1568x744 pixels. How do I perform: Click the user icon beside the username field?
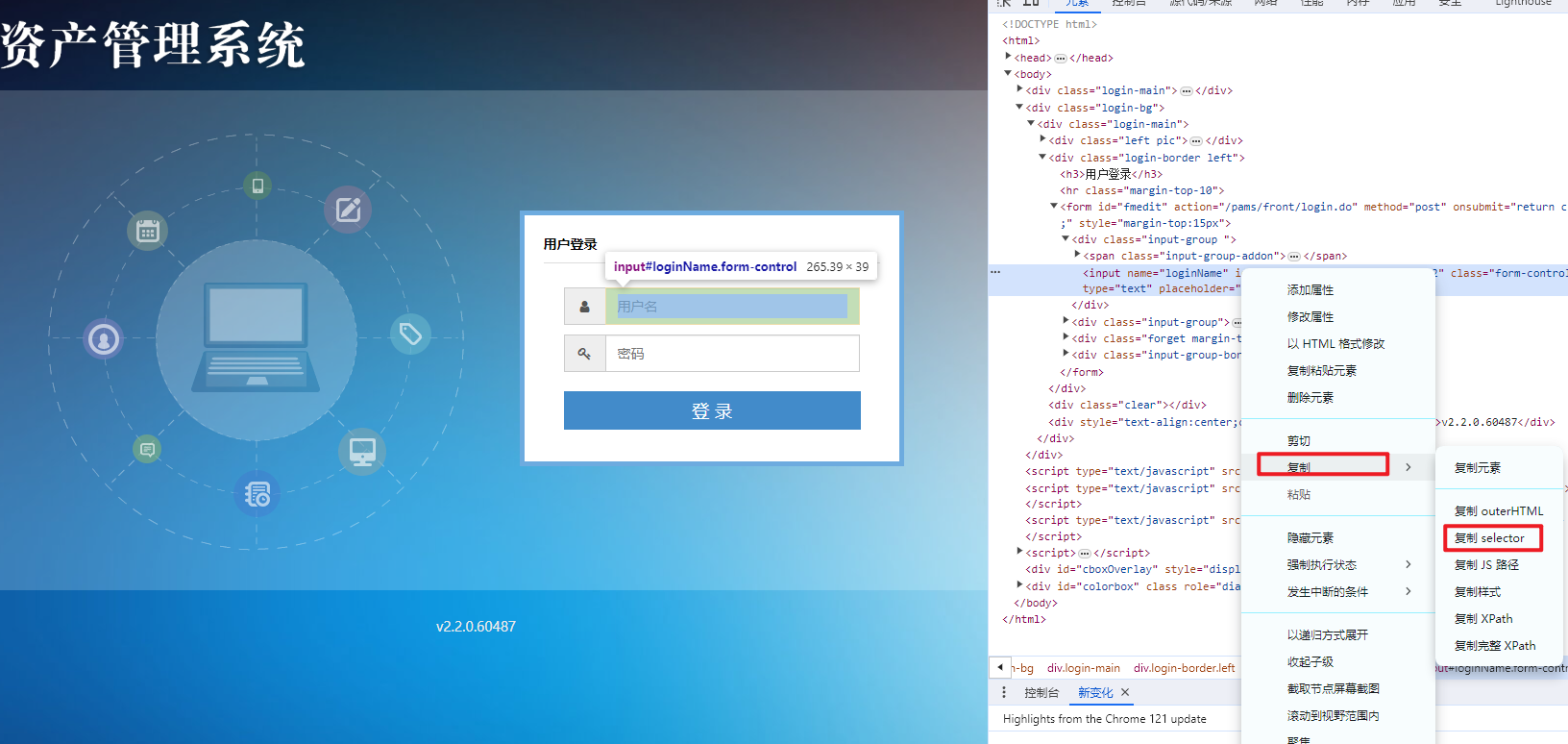pos(584,307)
